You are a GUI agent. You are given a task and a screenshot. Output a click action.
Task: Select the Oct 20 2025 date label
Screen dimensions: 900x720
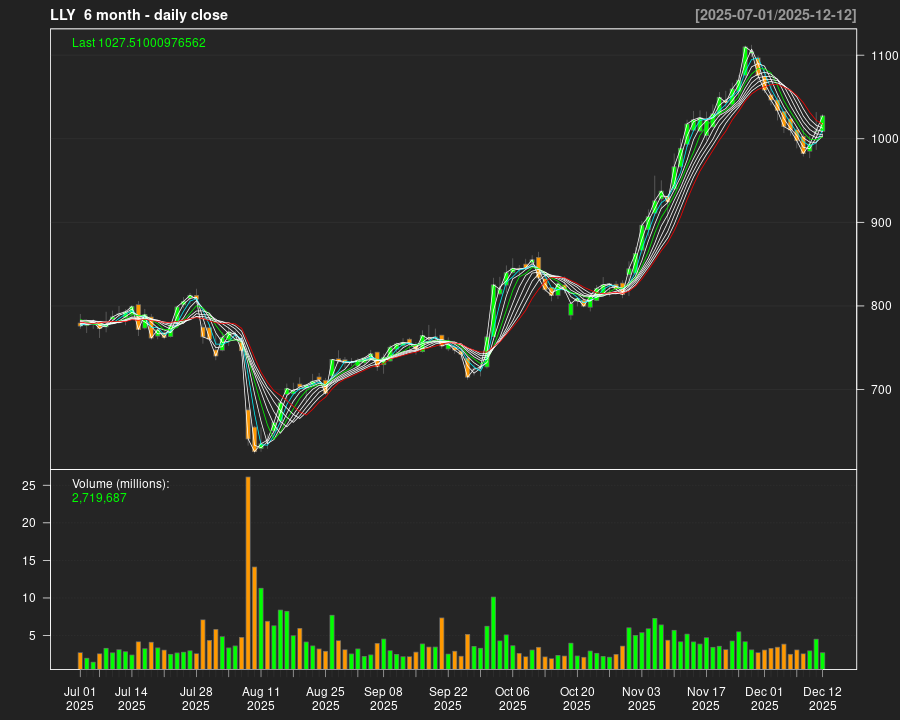pyautogui.click(x=577, y=698)
